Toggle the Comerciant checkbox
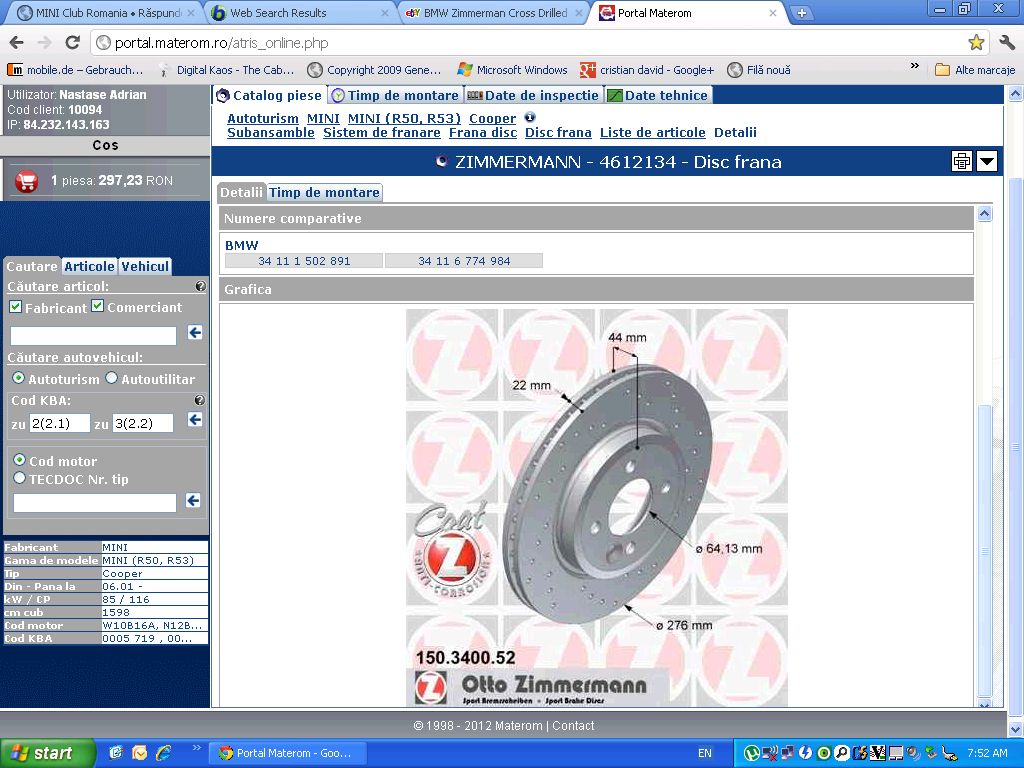This screenshot has width=1024, height=768. point(97,305)
